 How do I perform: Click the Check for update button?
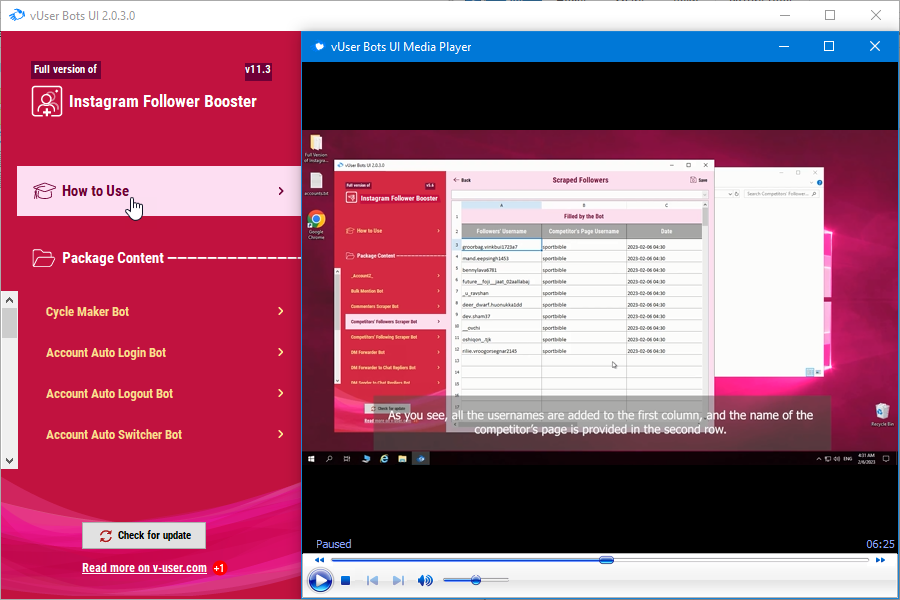click(144, 536)
